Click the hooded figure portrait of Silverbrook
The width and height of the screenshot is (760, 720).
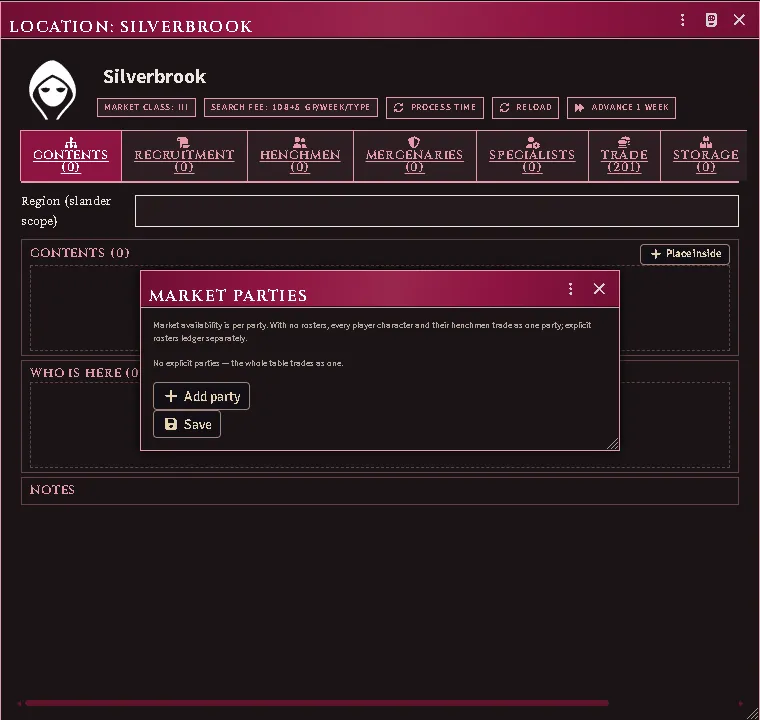(52, 90)
